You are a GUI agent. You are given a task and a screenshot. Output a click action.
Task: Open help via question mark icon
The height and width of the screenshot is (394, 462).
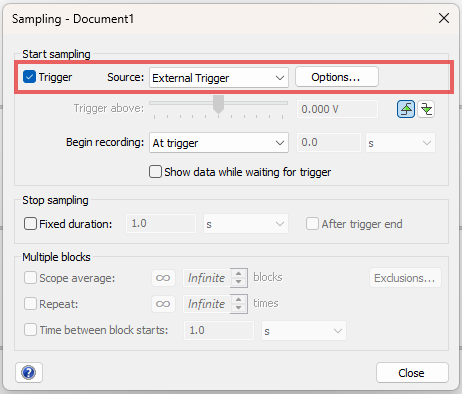(x=29, y=372)
